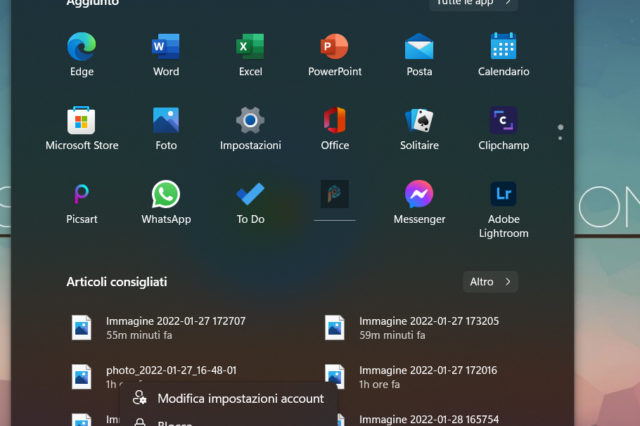Image resolution: width=640 pixels, height=426 pixels.
Task: Open Immagine 2022-01-27 172016 file
Action: pyautogui.click(x=412, y=376)
